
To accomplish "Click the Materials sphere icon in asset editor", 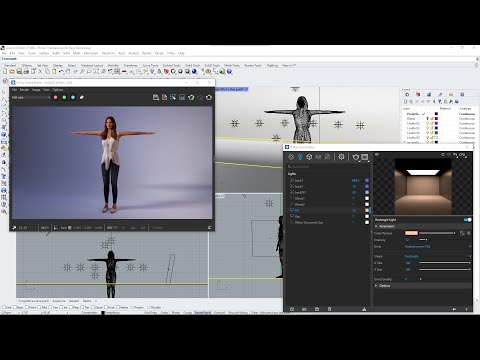I will (291, 157).
